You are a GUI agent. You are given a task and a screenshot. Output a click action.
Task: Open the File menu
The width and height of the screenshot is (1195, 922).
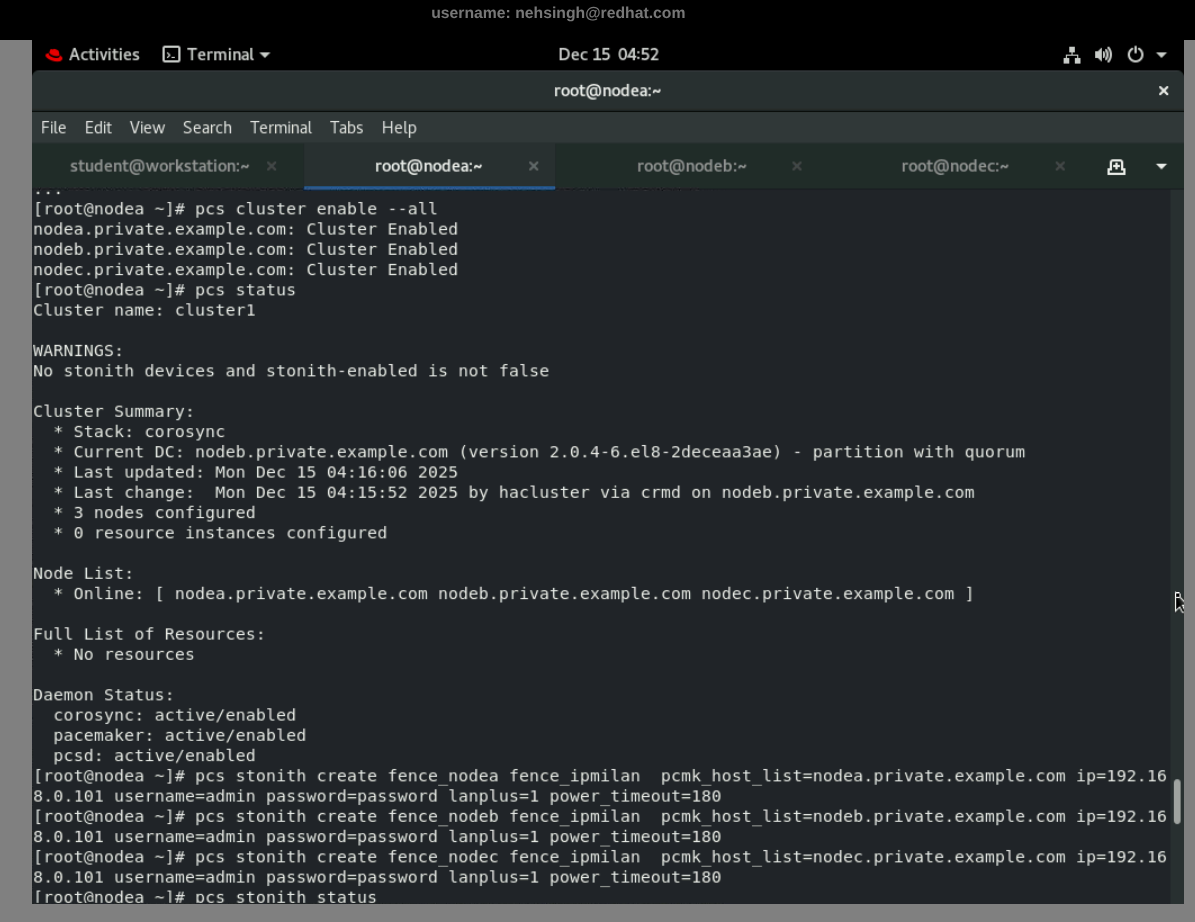pyautogui.click(x=53, y=128)
